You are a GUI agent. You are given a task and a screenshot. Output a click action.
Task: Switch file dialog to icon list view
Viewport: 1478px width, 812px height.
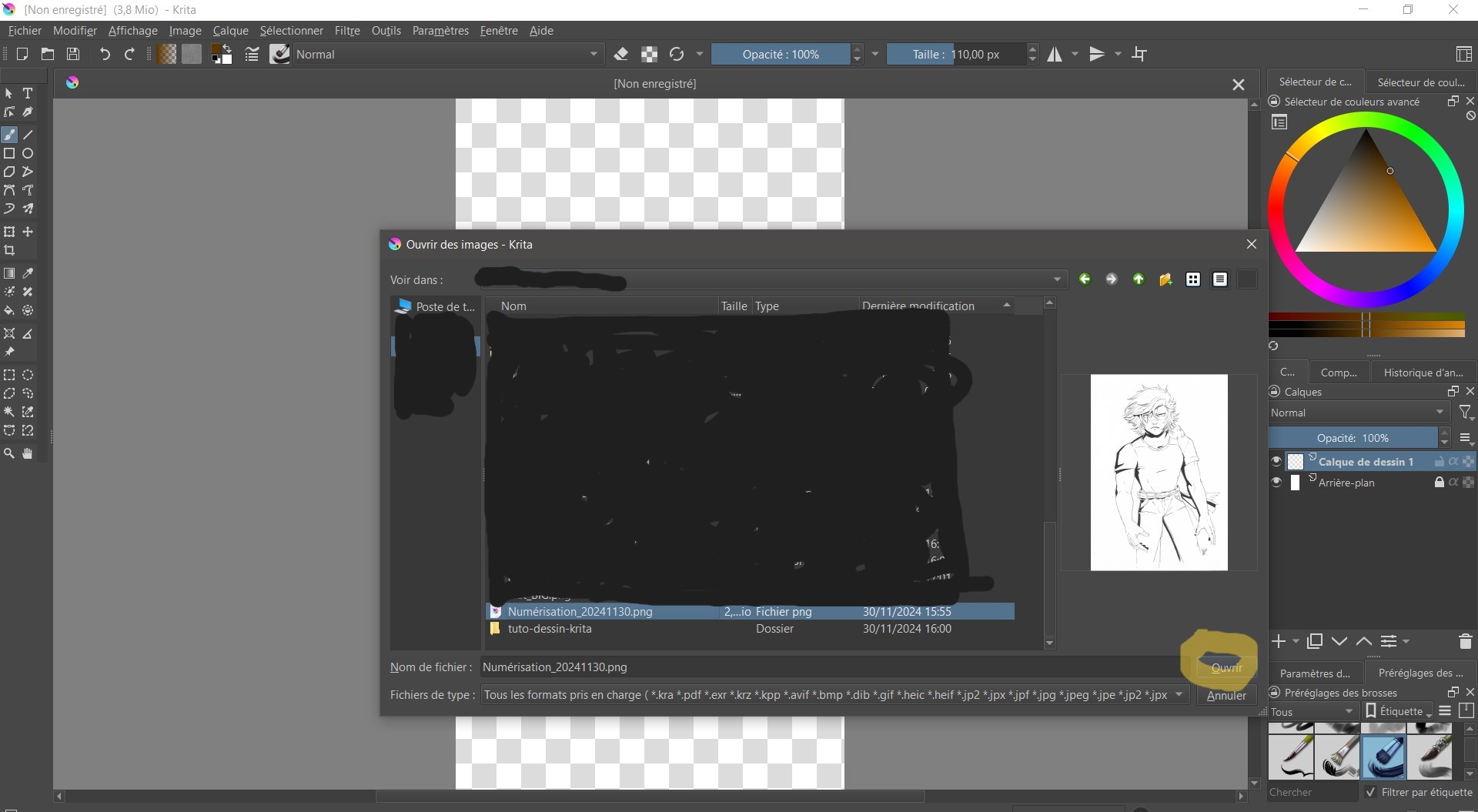coord(1193,279)
